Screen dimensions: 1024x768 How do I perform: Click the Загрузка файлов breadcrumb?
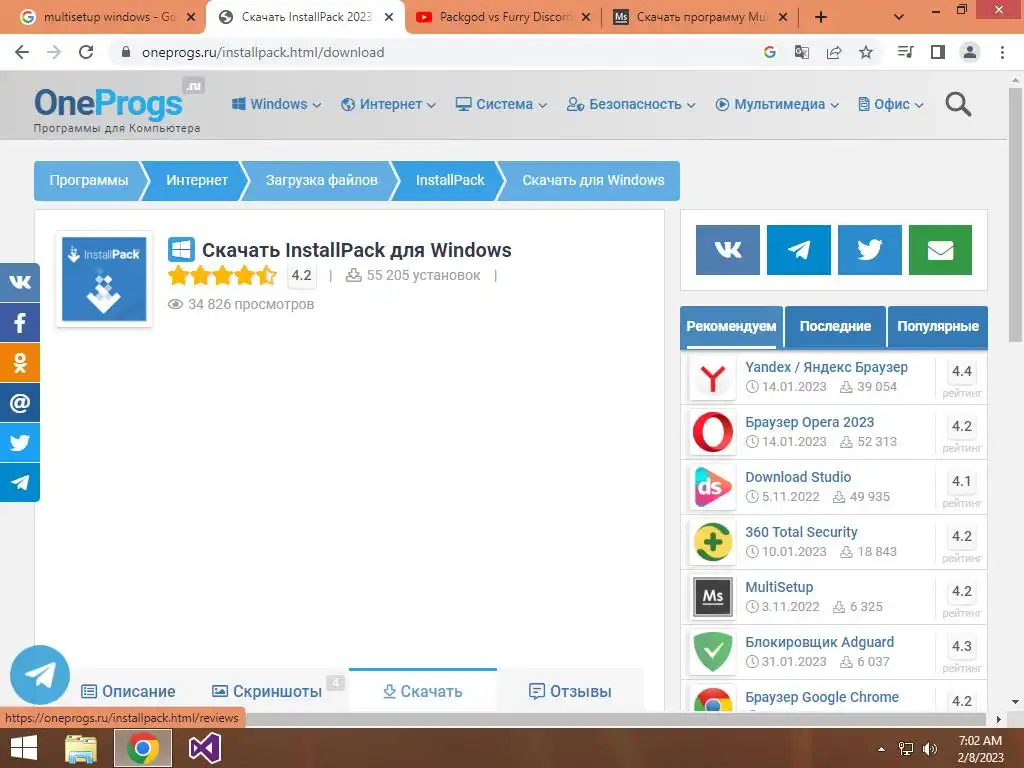[321, 180]
